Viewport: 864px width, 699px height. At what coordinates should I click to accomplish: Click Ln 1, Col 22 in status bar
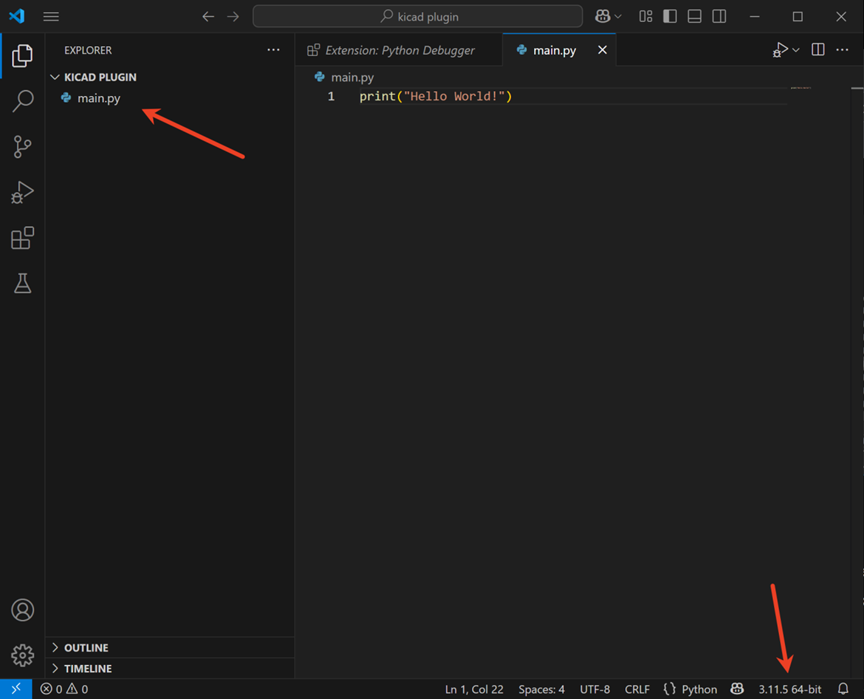tap(474, 689)
